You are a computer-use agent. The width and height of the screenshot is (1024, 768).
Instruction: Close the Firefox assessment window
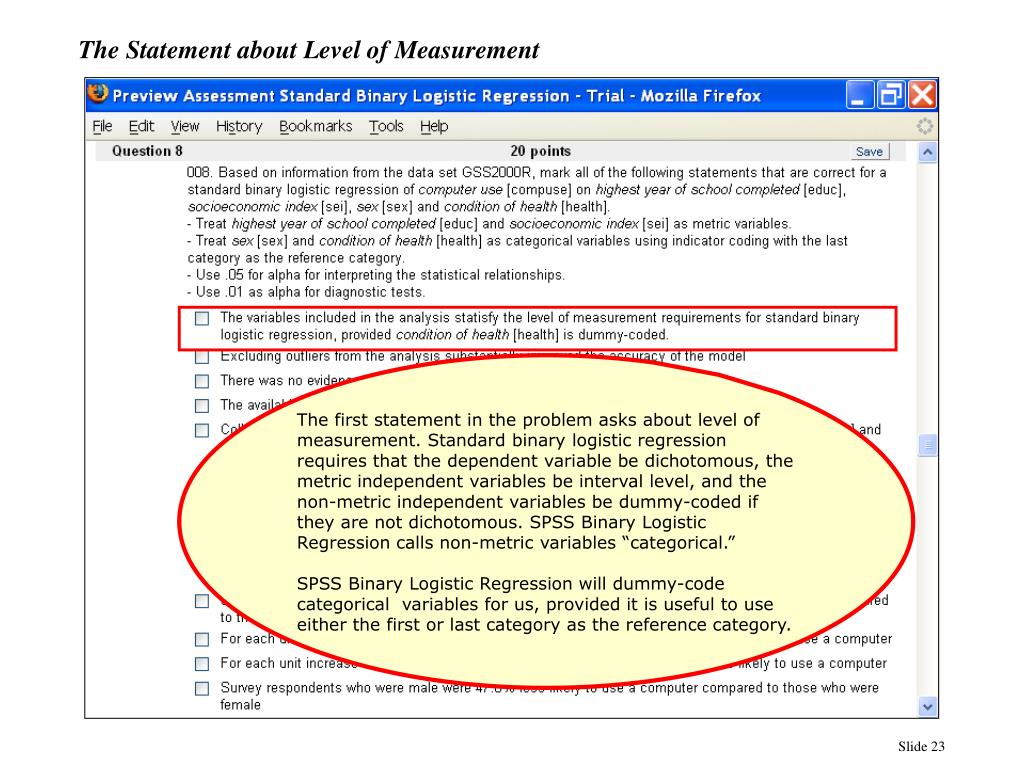922,95
